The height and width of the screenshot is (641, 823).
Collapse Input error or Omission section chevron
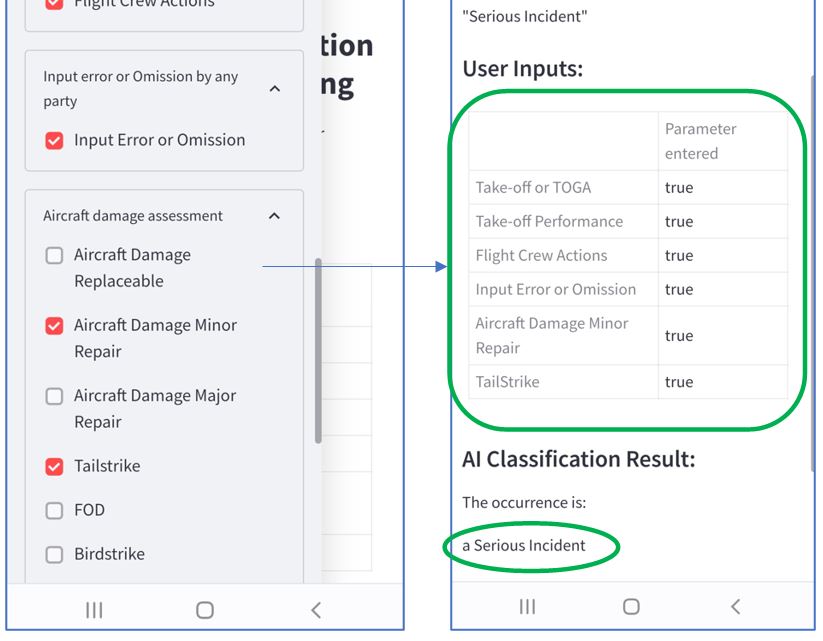coord(275,89)
